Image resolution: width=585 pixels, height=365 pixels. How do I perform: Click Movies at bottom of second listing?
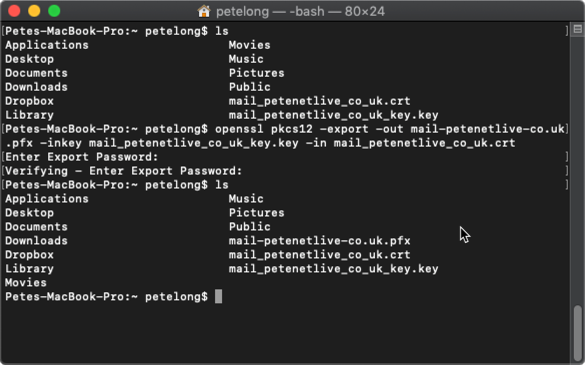[26, 283]
